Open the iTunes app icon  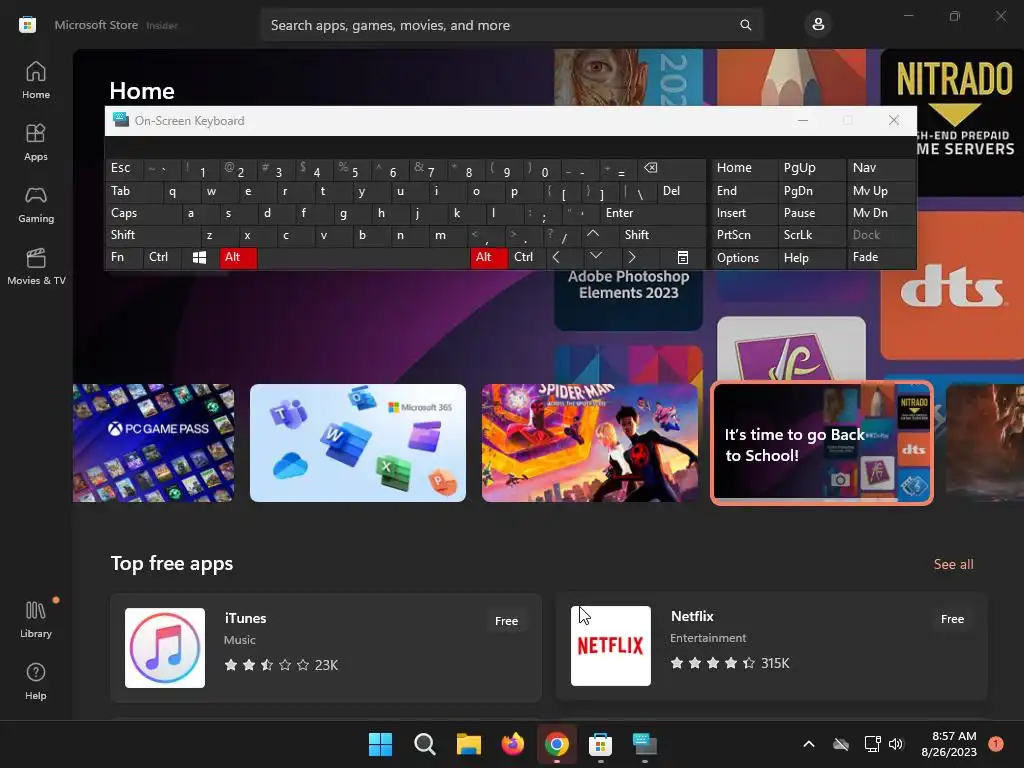[x=165, y=648]
